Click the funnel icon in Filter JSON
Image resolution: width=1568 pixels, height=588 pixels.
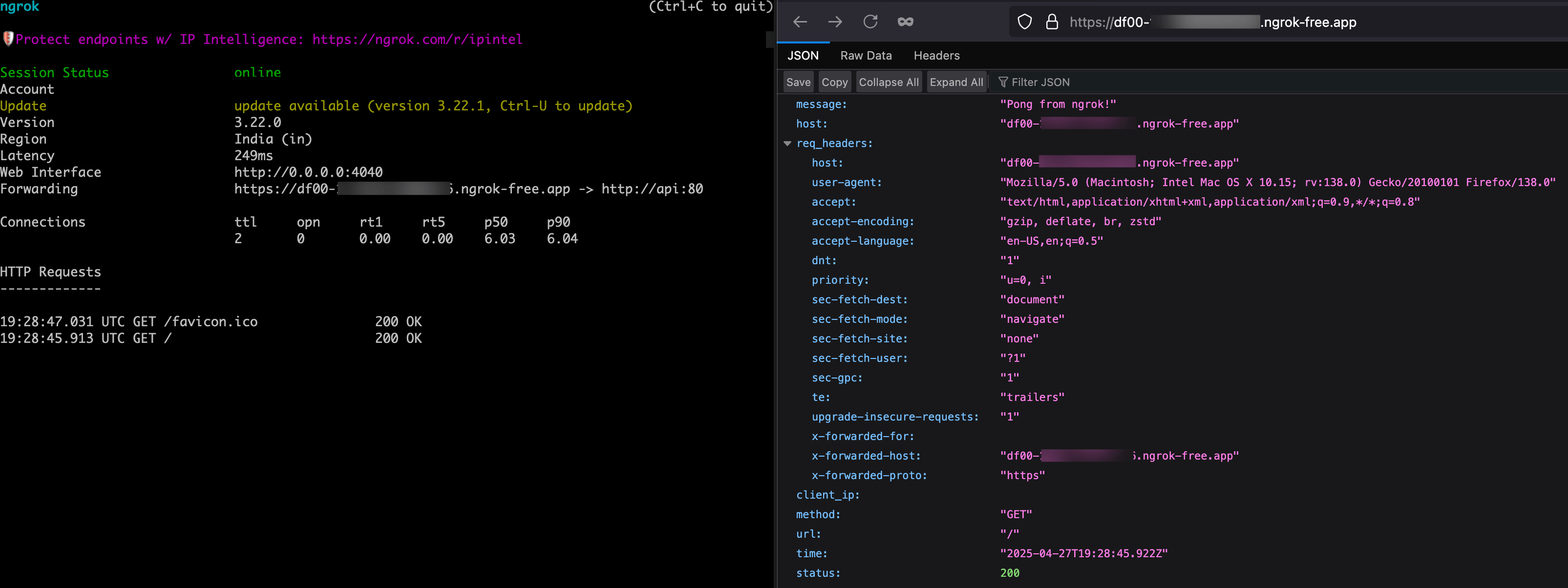coord(1003,82)
